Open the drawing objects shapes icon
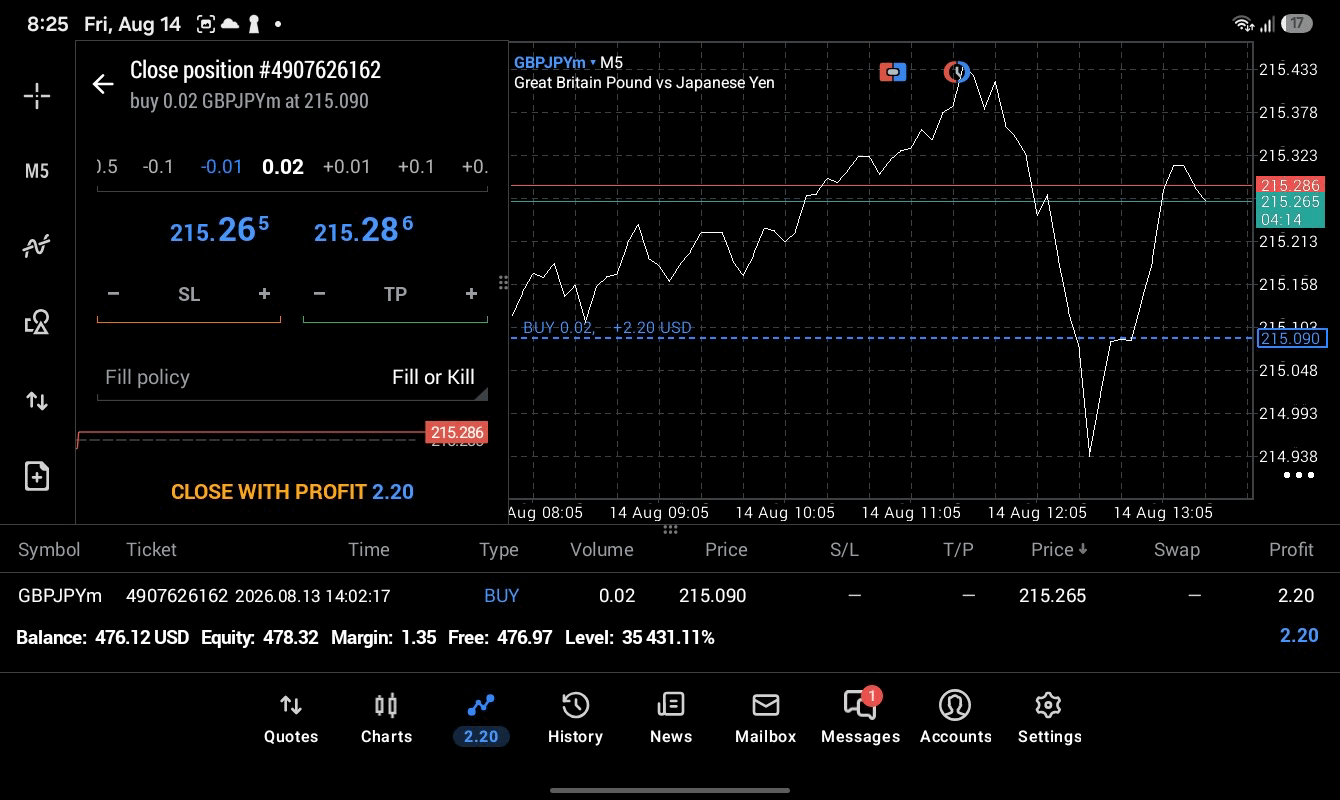The height and width of the screenshot is (800, 1340). 37,322
